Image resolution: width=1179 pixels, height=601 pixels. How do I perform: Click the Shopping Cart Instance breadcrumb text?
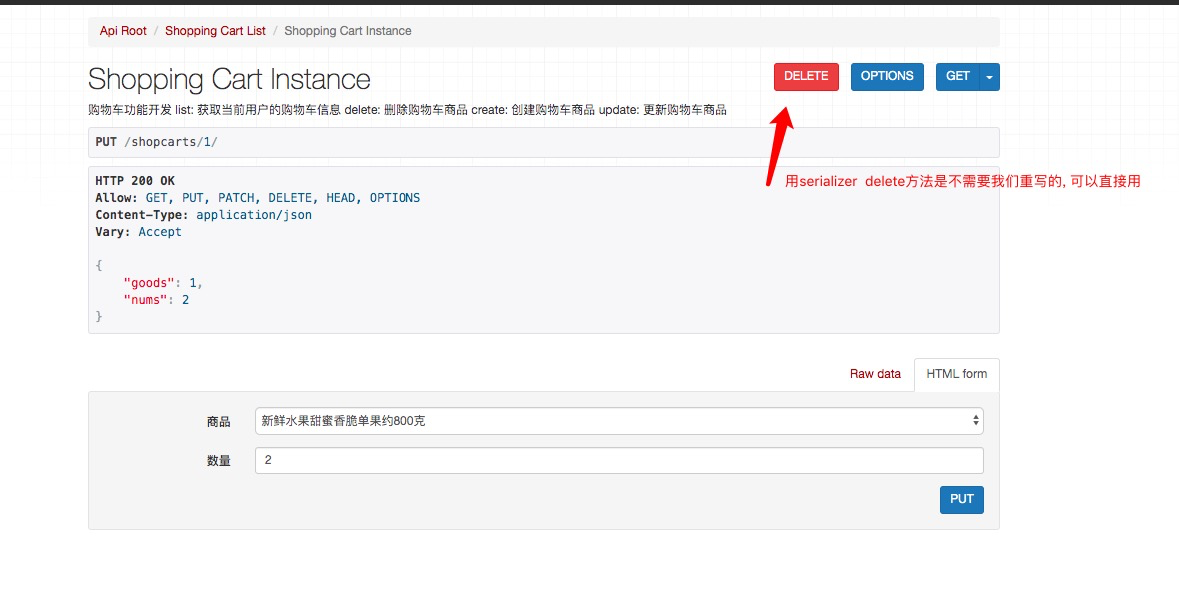pyautogui.click(x=347, y=31)
